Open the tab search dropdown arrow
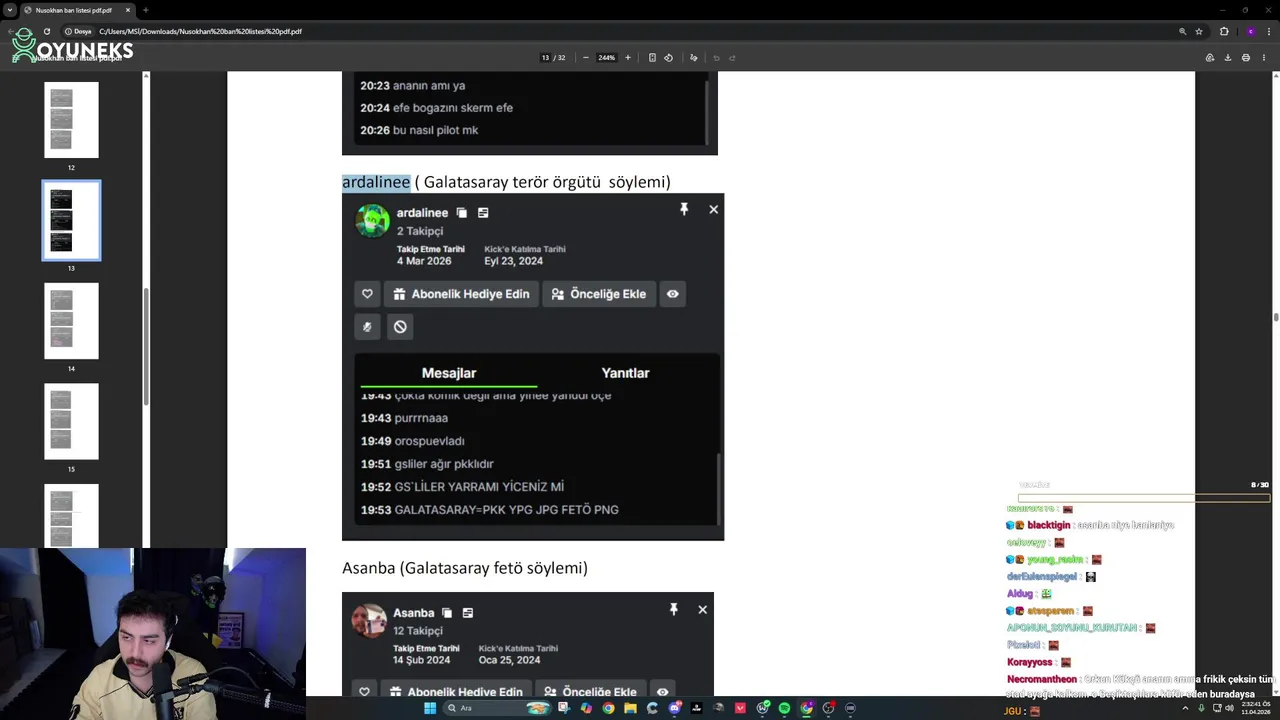1280x720 pixels. tap(10, 10)
